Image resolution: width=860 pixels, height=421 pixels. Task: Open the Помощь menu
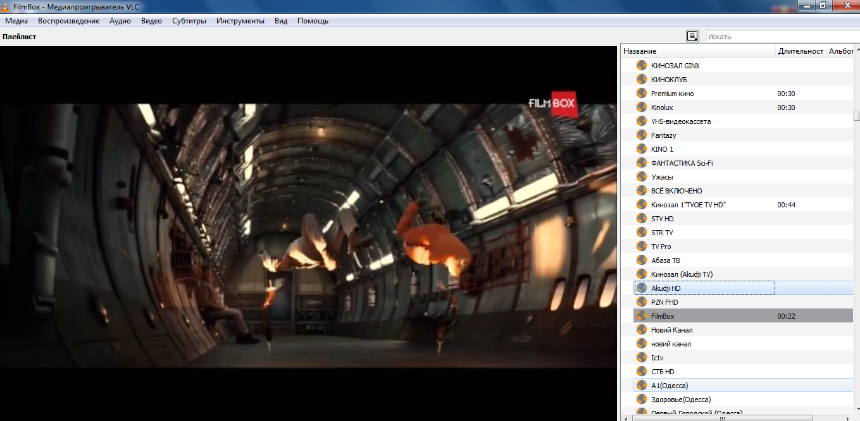[x=313, y=21]
